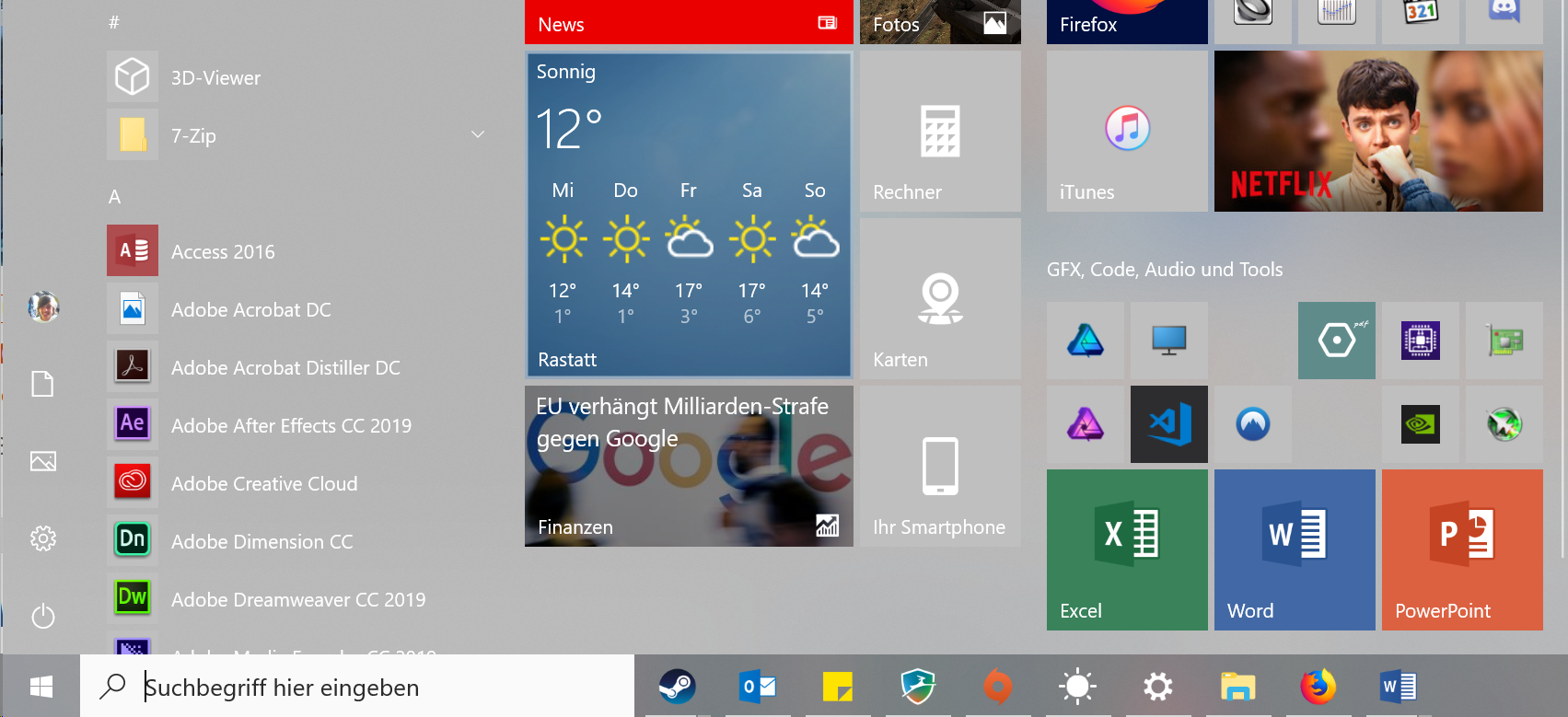Launch PowerPoint from the orange tile

(x=1462, y=549)
